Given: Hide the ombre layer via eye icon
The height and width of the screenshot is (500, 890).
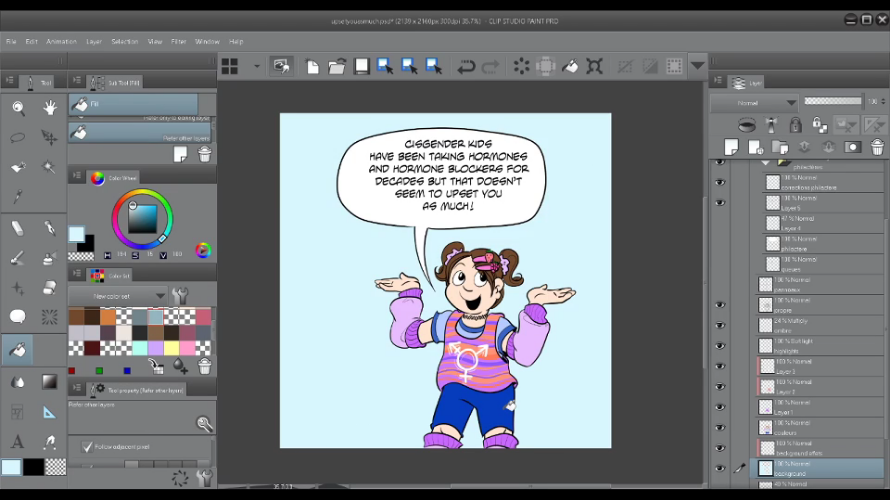Looking at the screenshot, I should click(x=720, y=325).
